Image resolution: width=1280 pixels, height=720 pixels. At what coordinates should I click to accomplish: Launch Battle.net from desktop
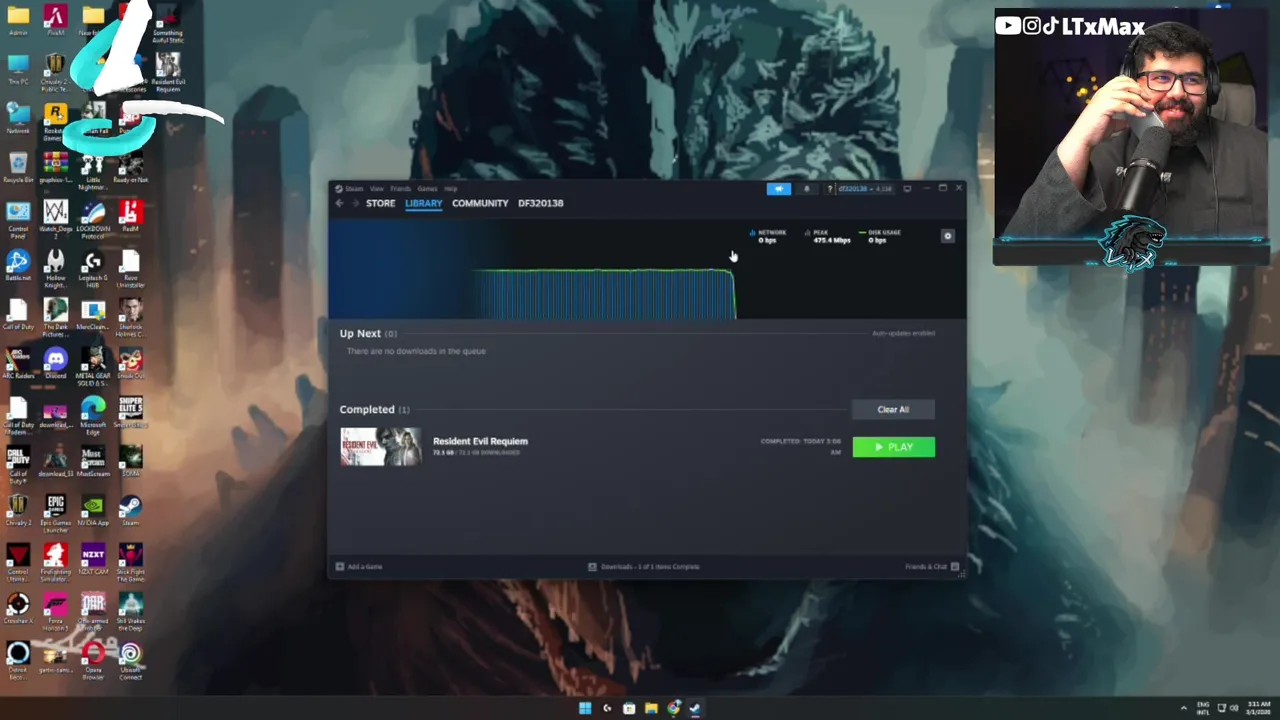click(x=18, y=265)
